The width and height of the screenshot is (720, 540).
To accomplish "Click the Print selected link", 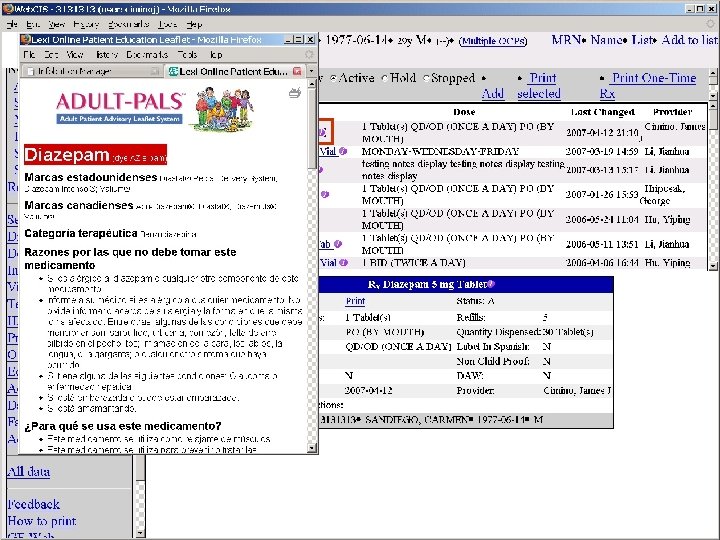I will 539,86.
